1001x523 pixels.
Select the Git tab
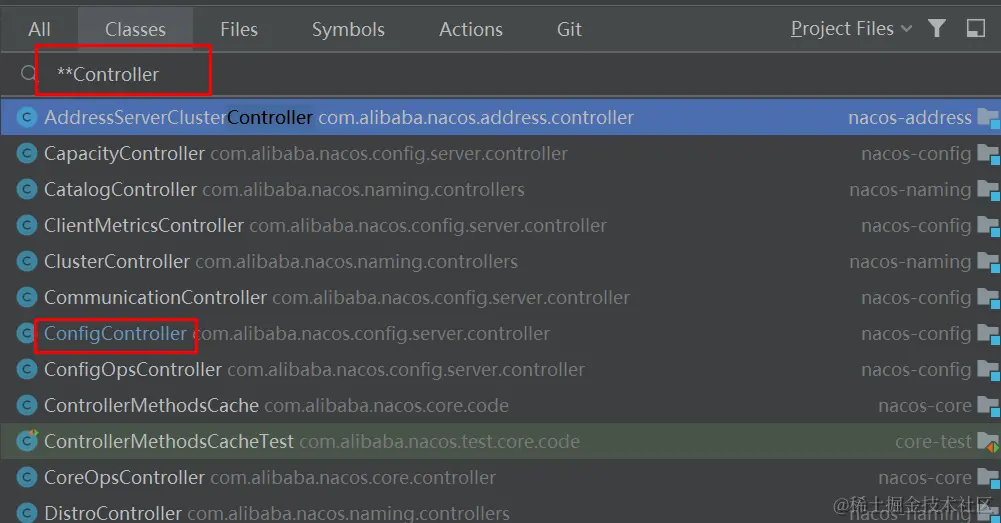click(569, 29)
